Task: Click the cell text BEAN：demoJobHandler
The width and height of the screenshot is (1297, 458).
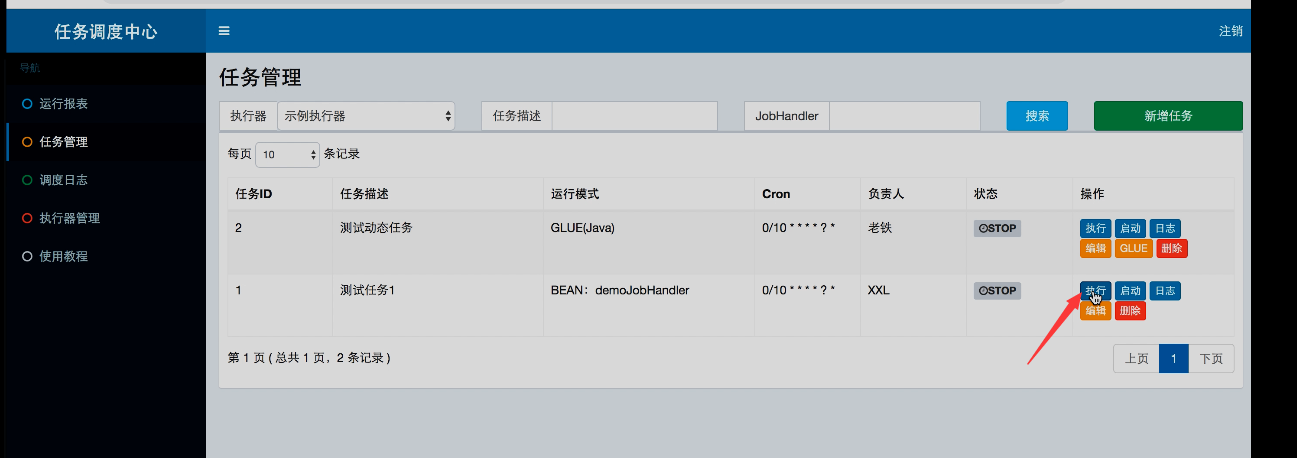Action: coord(620,290)
